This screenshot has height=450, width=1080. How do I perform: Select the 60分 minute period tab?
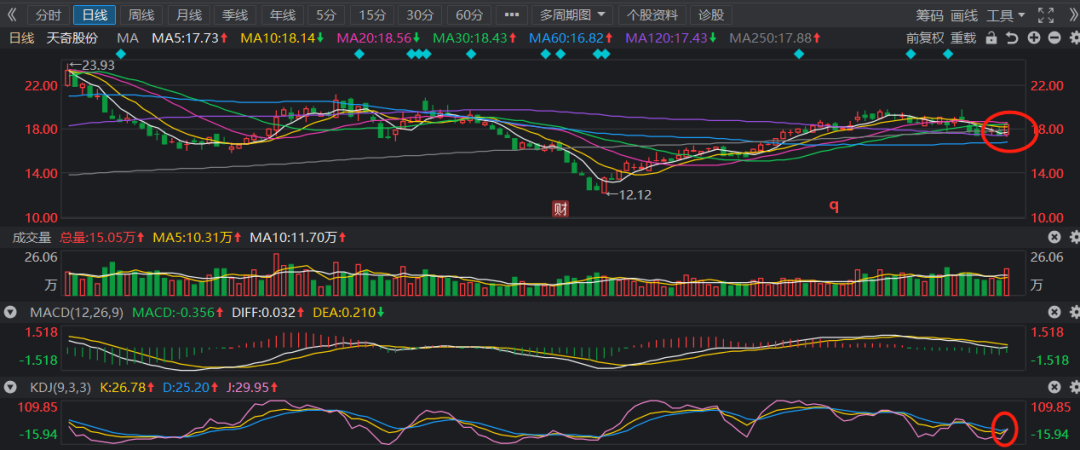tap(469, 15)
